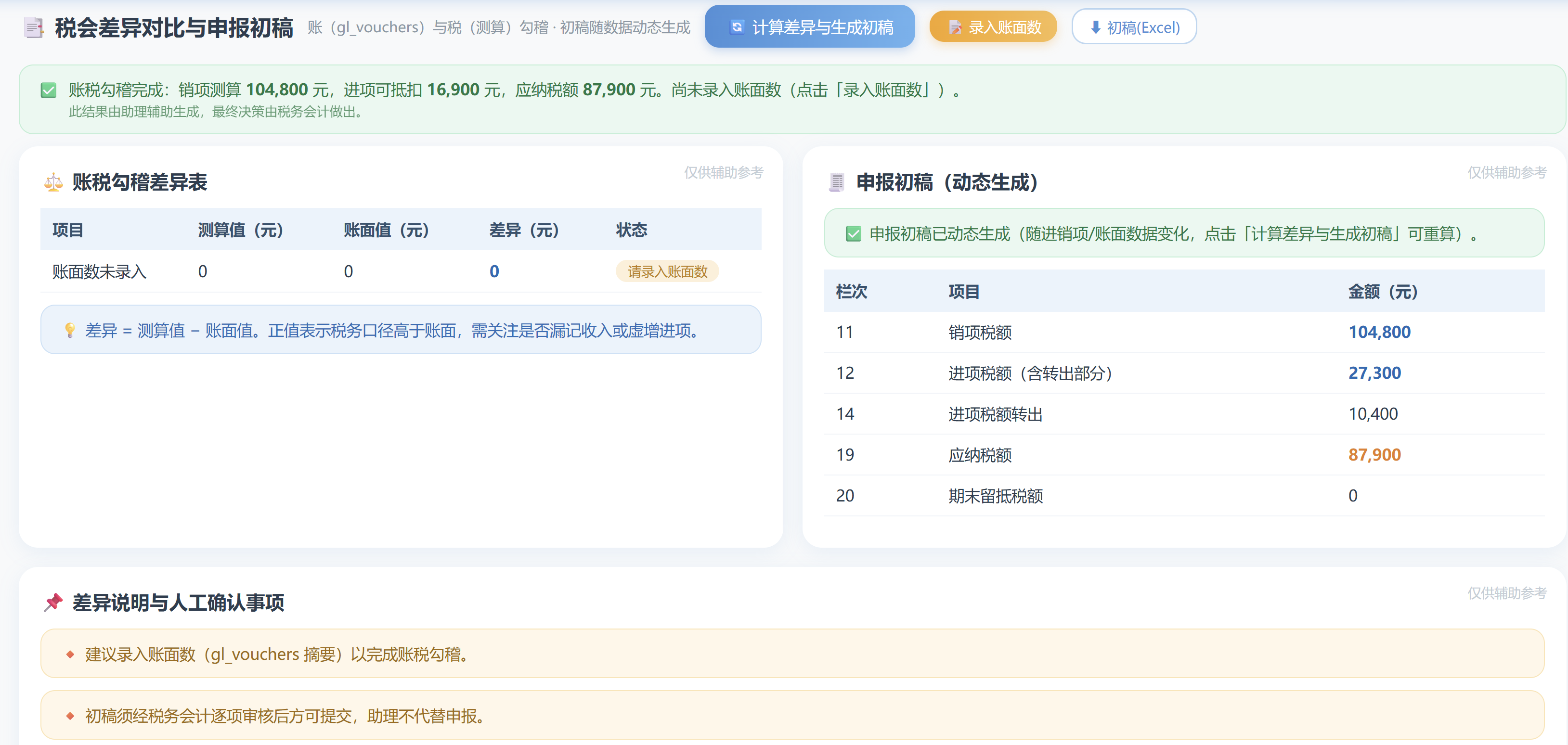Screen dimensions: 1568x745
Task: Click the 期末留抵税额 row label
Action: pyautogui.click(x=995, y=495)
